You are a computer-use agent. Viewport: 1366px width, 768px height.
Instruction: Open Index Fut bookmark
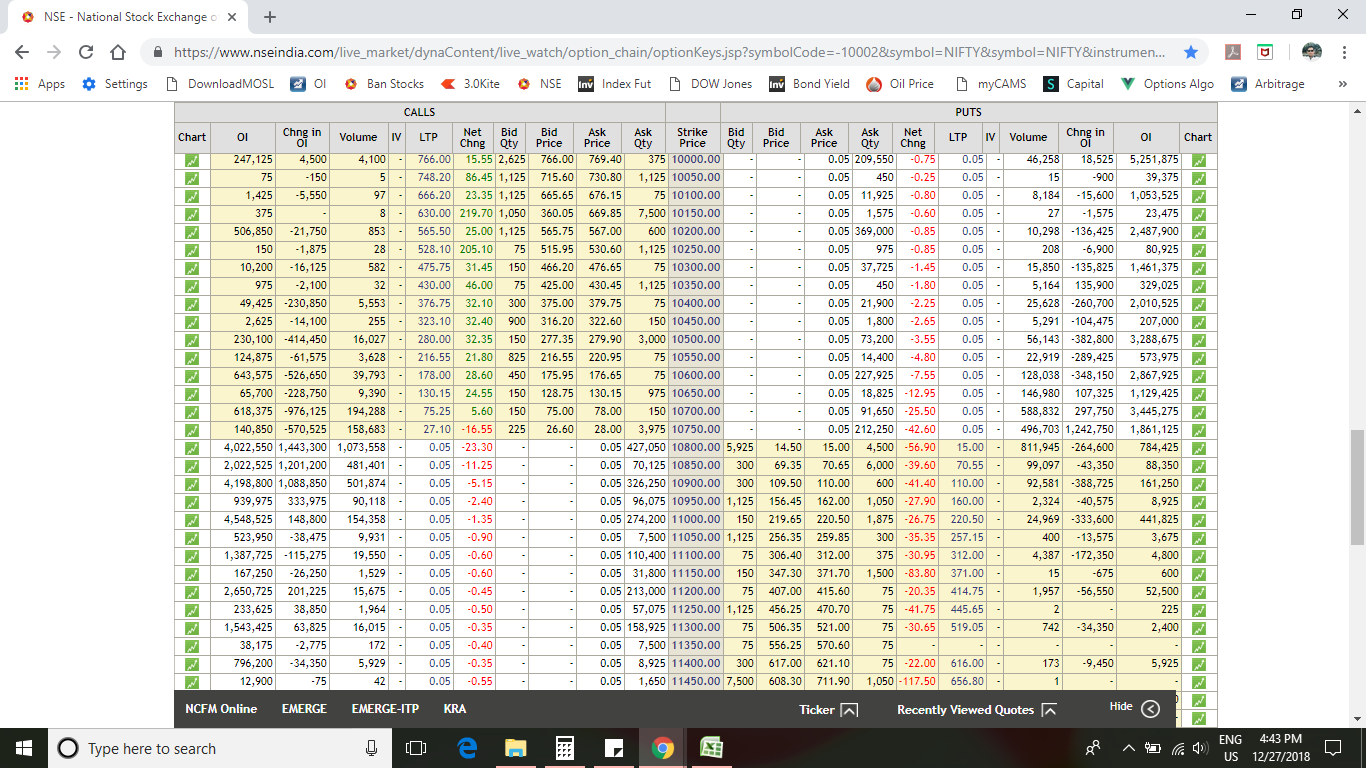615,84
